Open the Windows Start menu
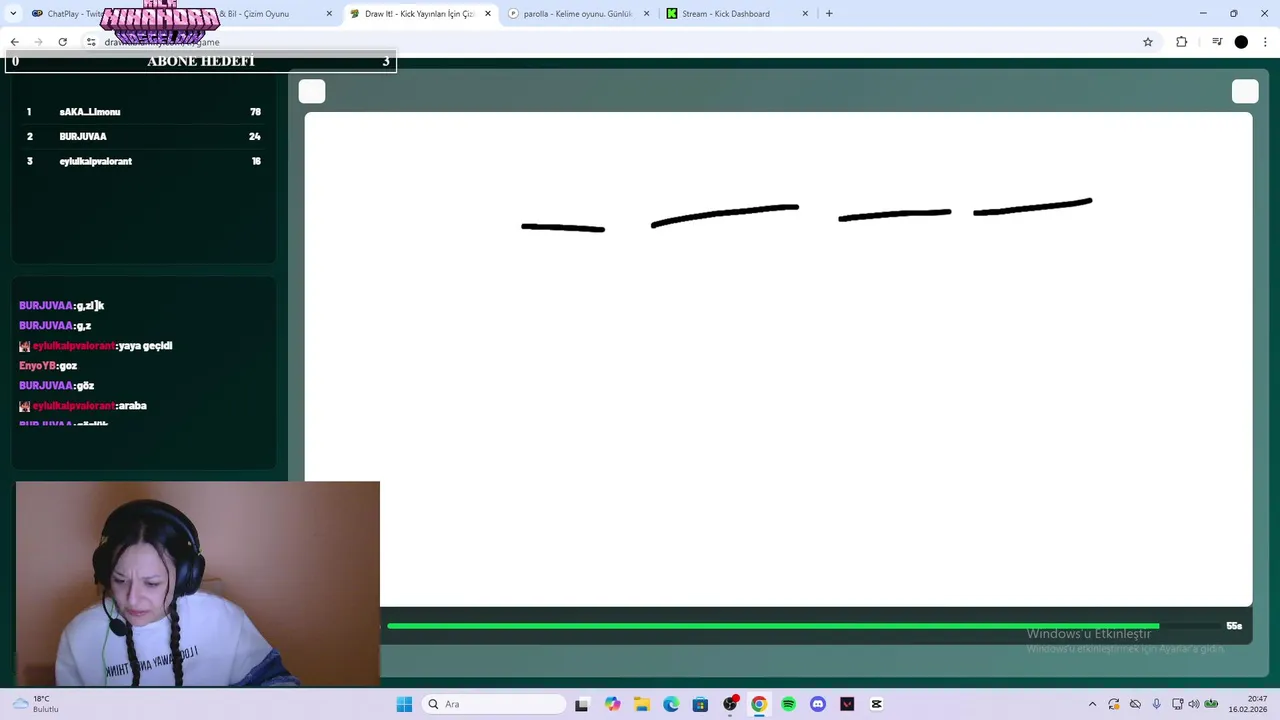 coord(404,704)
